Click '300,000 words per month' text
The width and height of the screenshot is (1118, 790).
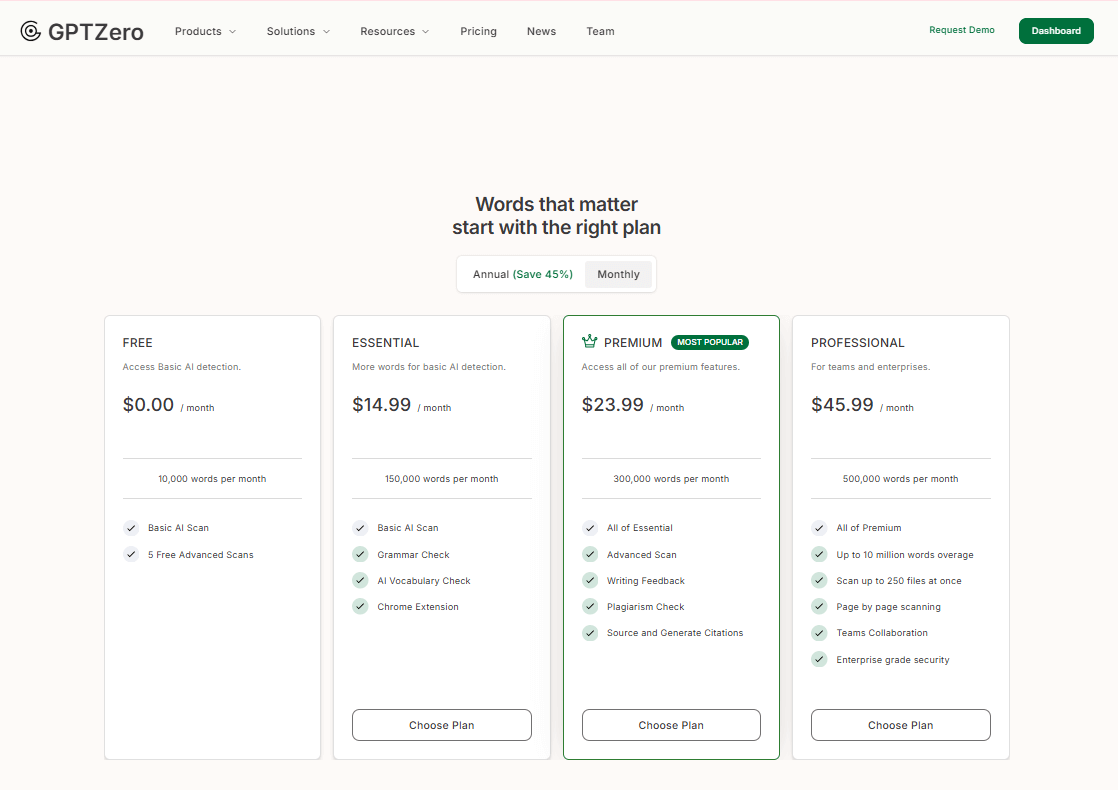point(671,479)
